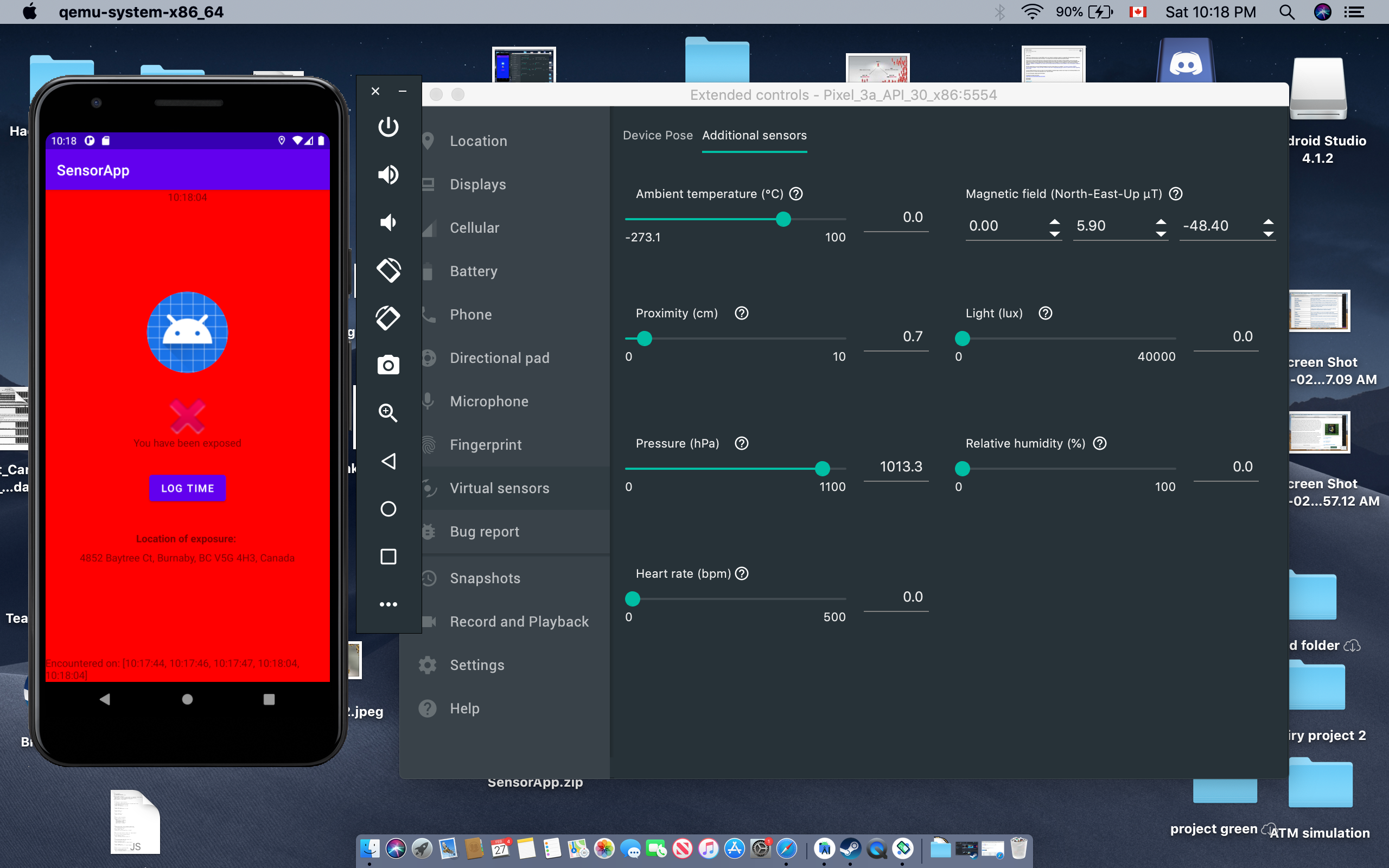Screen dimensions: 1389x868
Task: Click the Ambient temperature help icon
Action: point(795,194)
